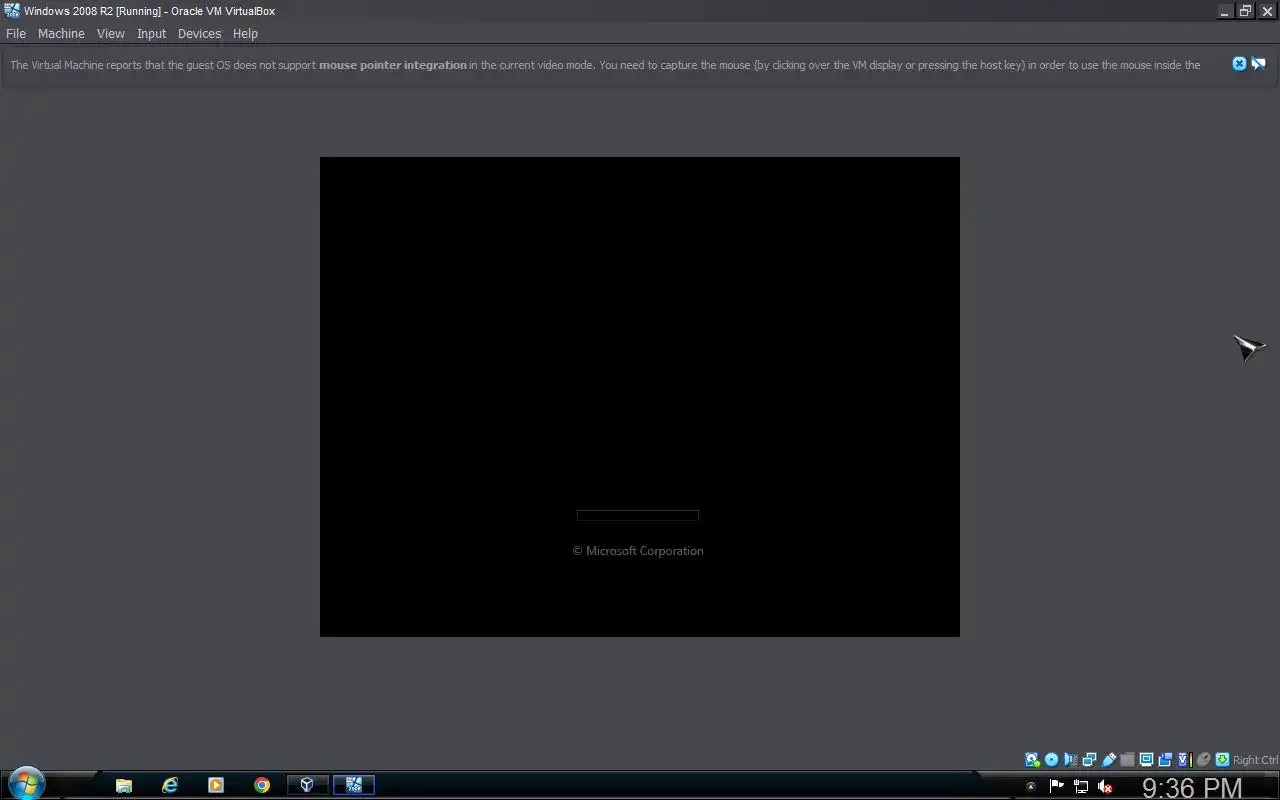This screenshot has width=1280, height=800.
Task: Click the mouse integration indicator
Action: coord(1204,760)
